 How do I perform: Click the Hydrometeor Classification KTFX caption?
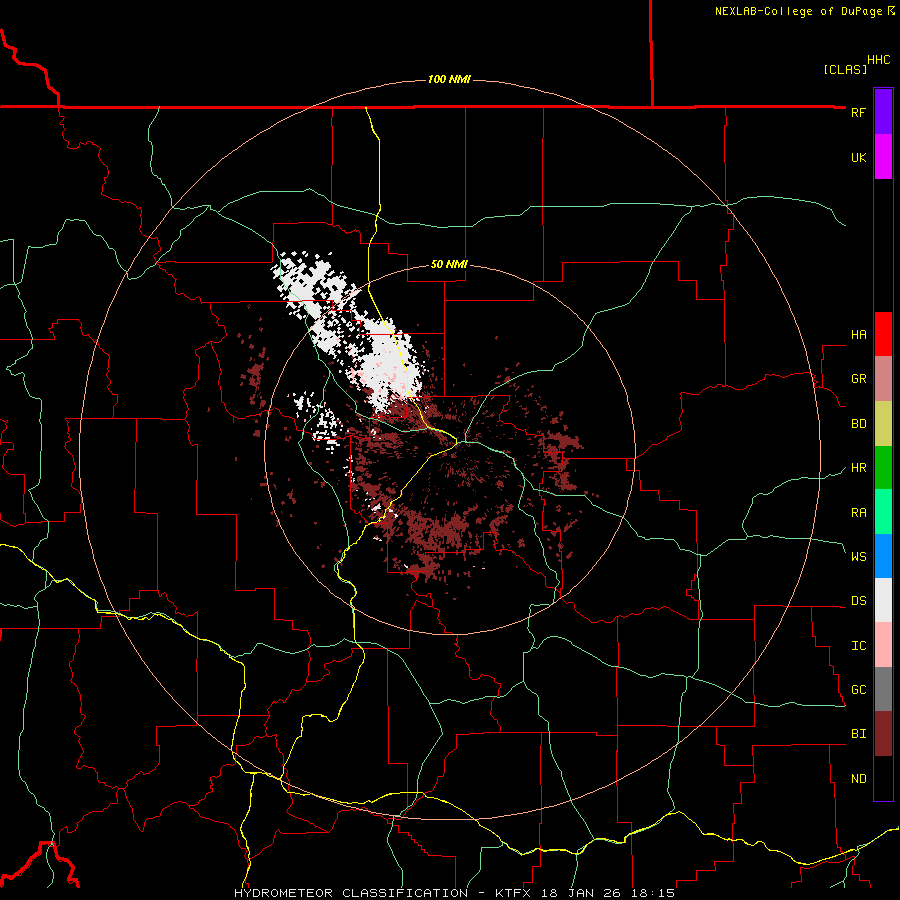point(454,893)
